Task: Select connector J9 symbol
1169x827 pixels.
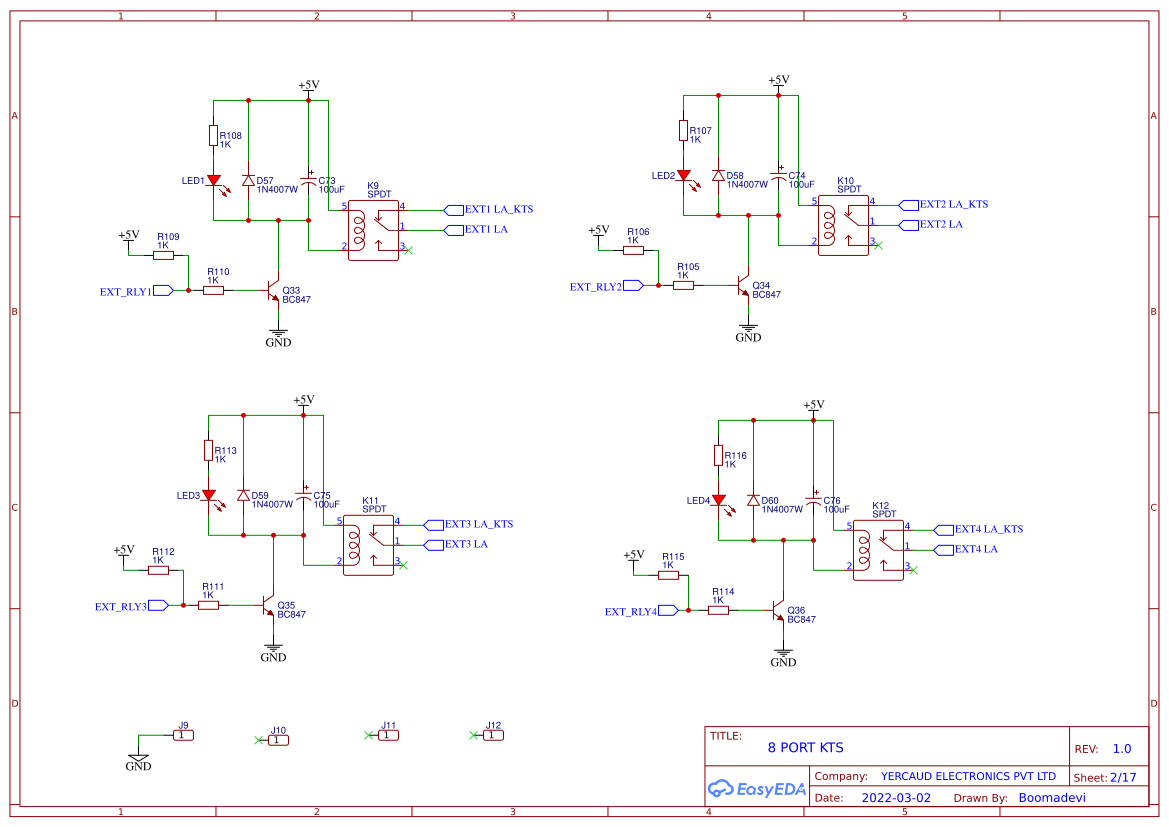Action: (x=181, y=733)
